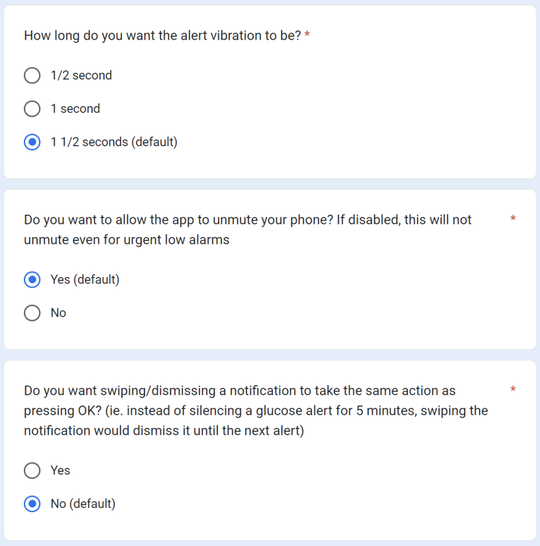Select the "1/2 second" vibration radio button
Image resolution: width=540 pixels, height=546 pixels.
pos(32,76)
